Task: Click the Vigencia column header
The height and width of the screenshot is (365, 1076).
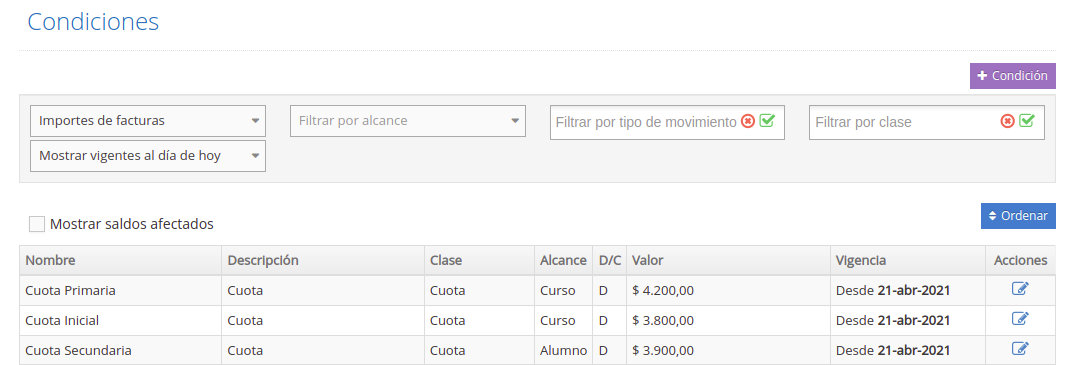Action: (x=861, y=261)
